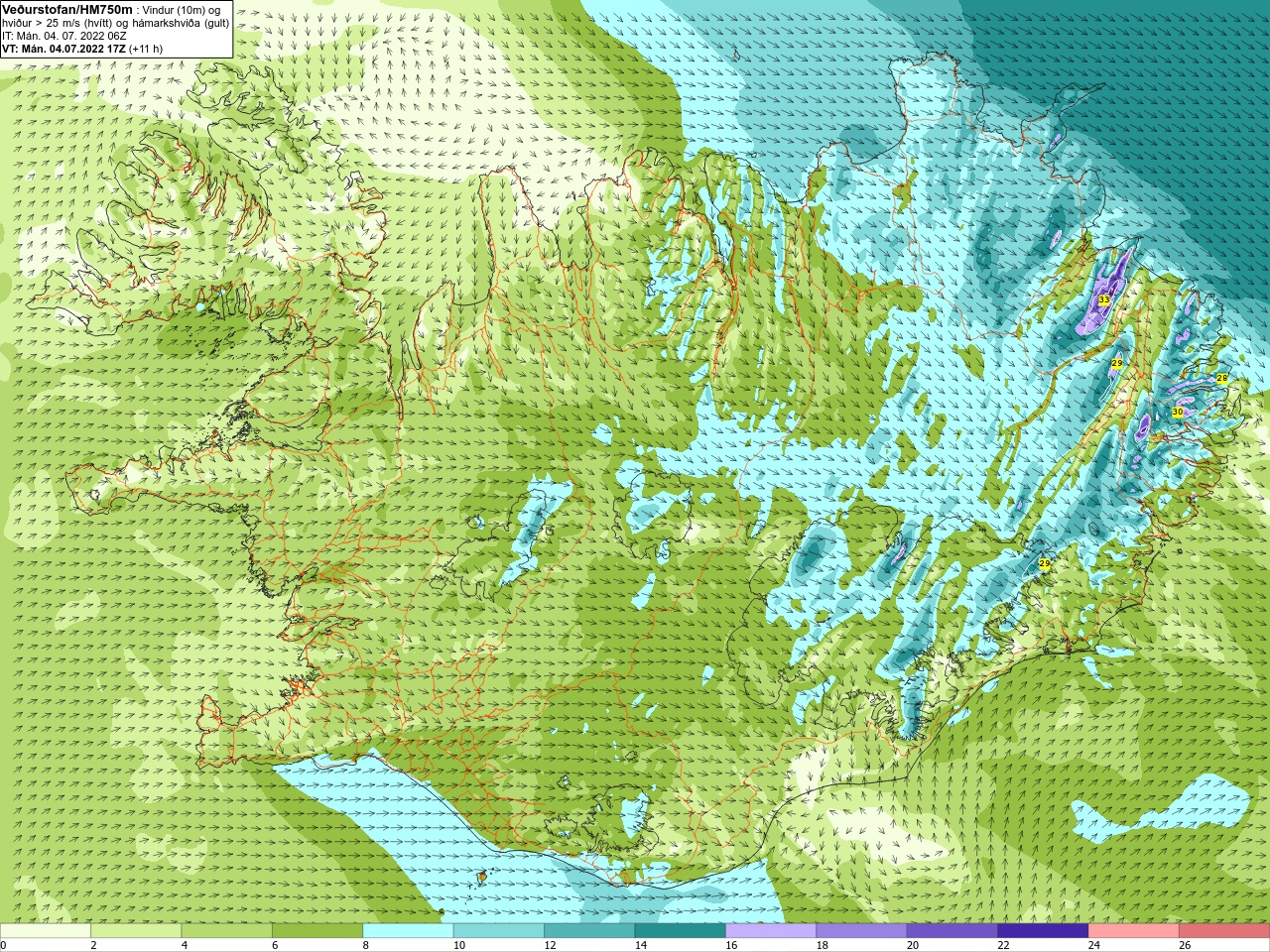Click the 'IT: Mán. 04. 07. 2022 06Z' line
This screenshot has height=952, width=1270.
[64, 36]
